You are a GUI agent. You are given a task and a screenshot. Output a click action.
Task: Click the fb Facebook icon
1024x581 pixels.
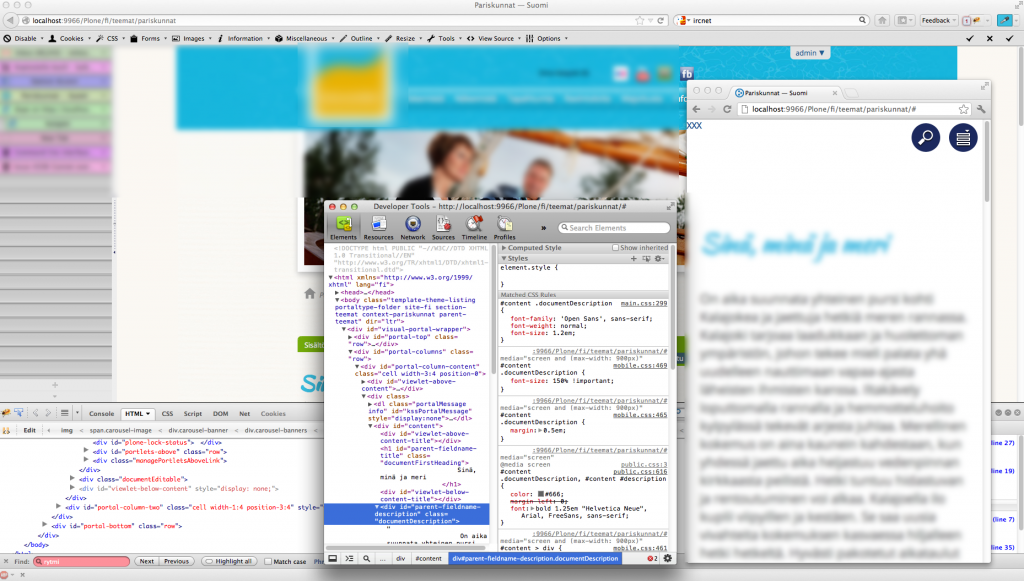[686, 74]
